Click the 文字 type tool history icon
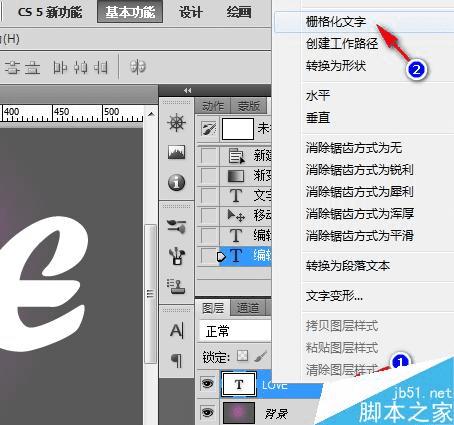The width and height of the screenshot is (454, 425). pos(236,196)
